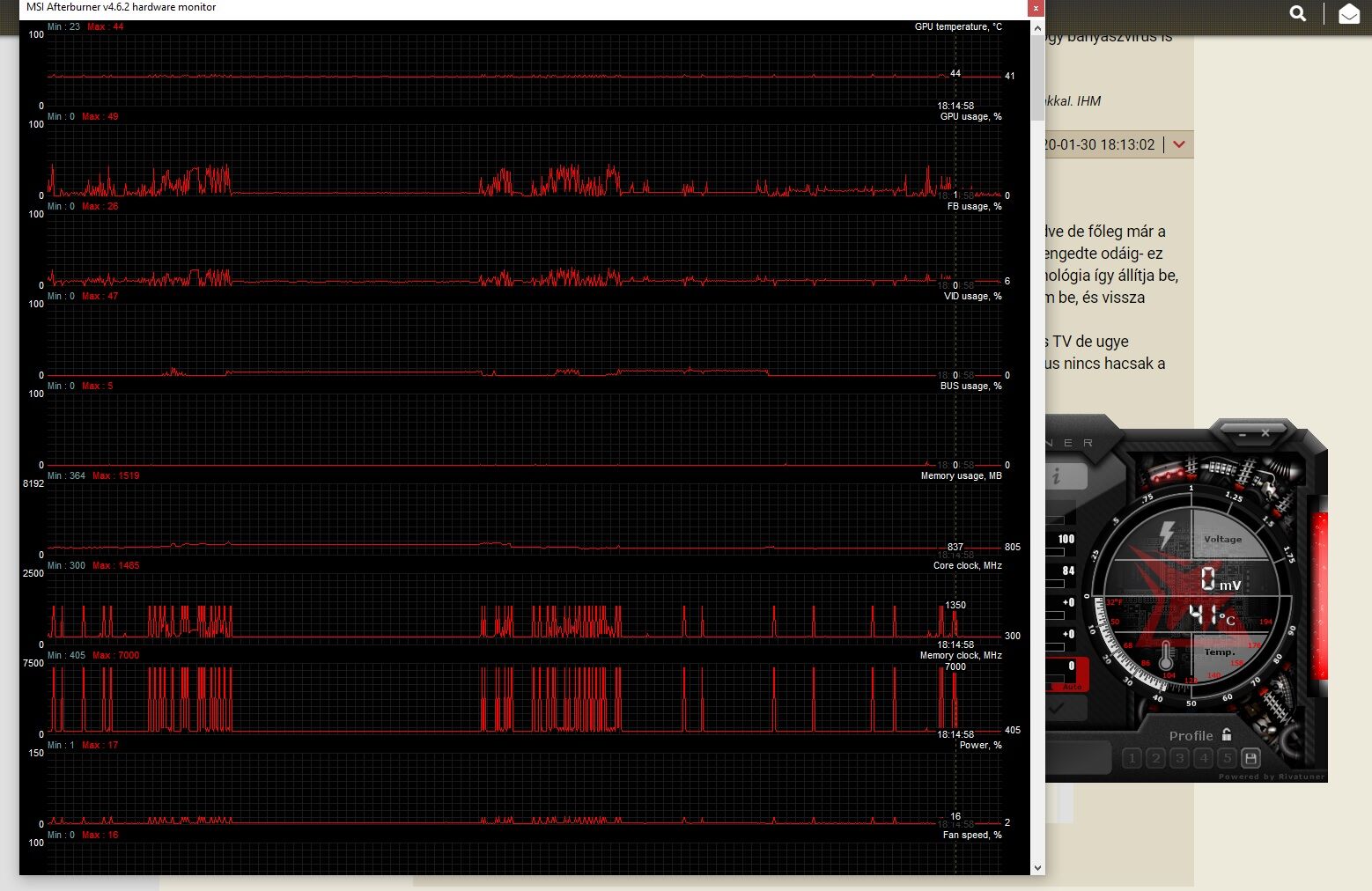Click the 'Max : 7000' memory clock value
This screenshot has height=891, width=1372.
(115, 655)
